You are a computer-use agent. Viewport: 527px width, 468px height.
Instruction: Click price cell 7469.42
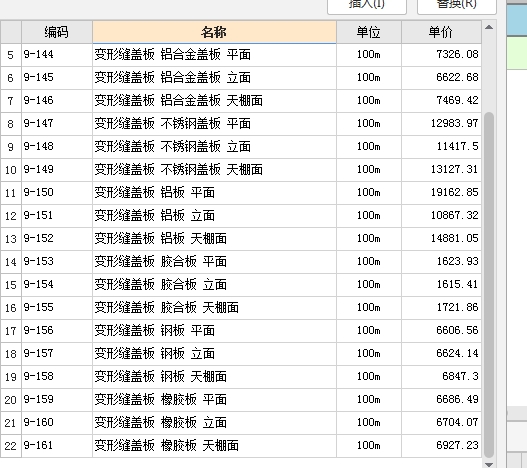pos(441,101)
